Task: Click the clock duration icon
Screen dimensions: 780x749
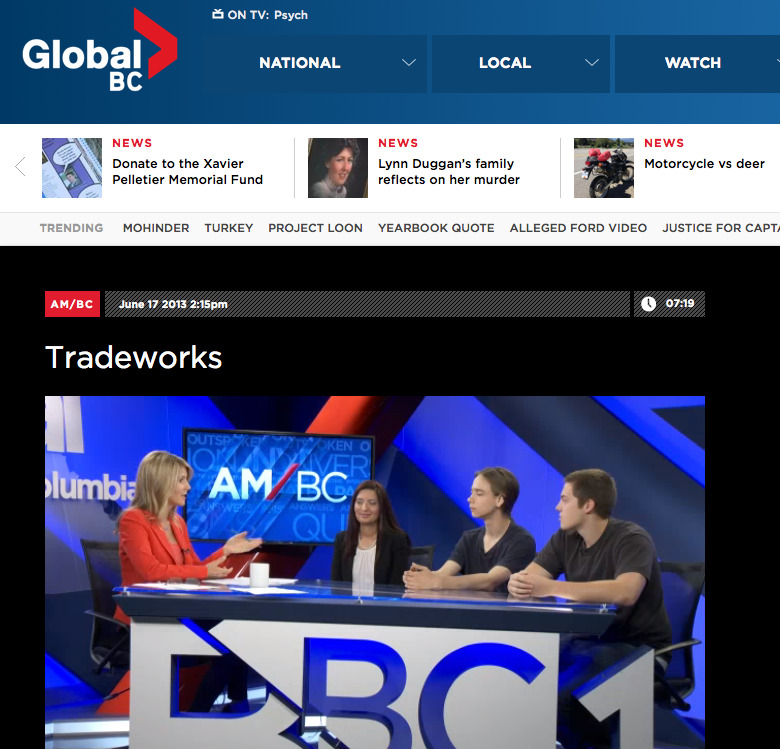Action: [x=648, y=304]
